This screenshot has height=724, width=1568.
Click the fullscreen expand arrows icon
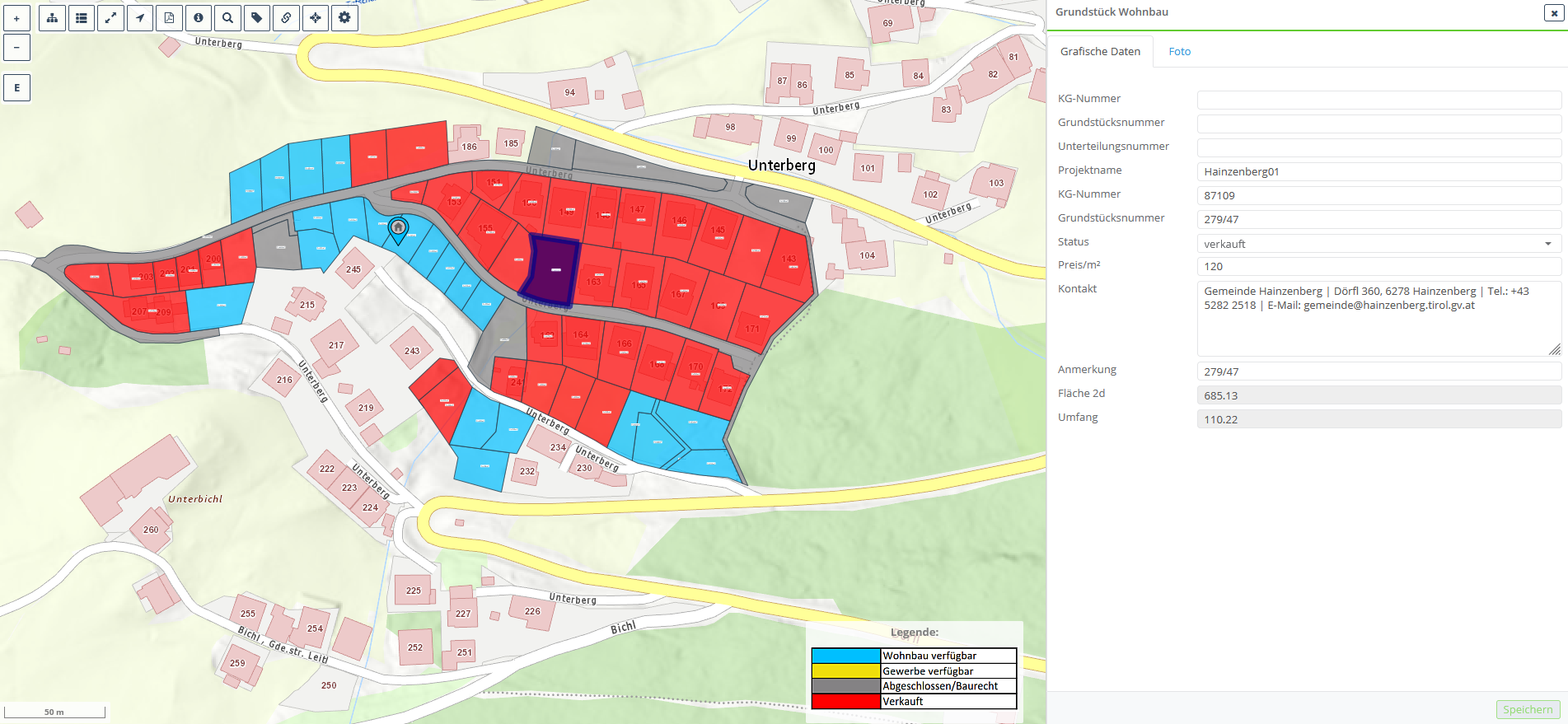(110, 18)
